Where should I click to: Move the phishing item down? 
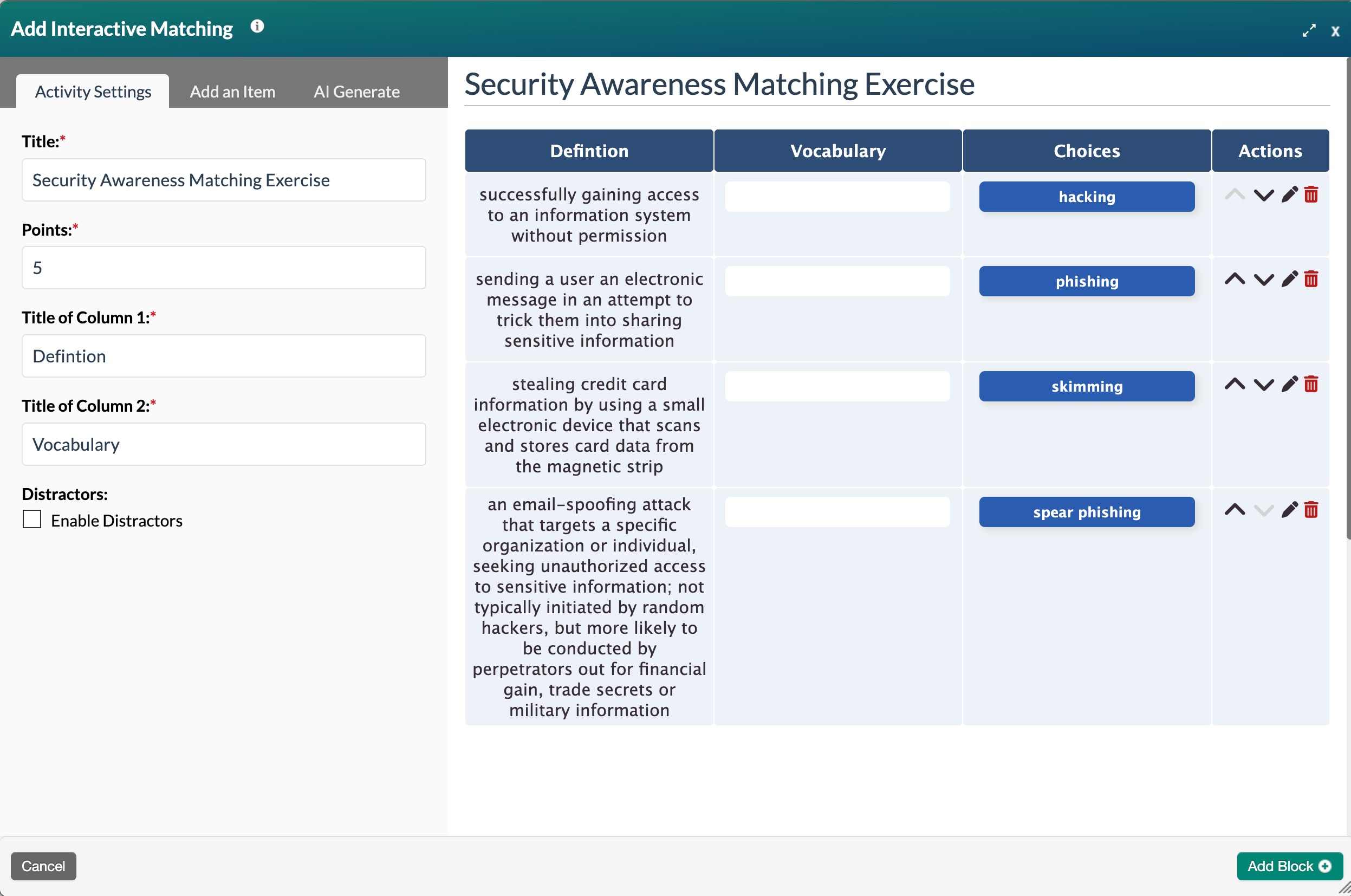pyautogui.click(x=1263, y=280)
